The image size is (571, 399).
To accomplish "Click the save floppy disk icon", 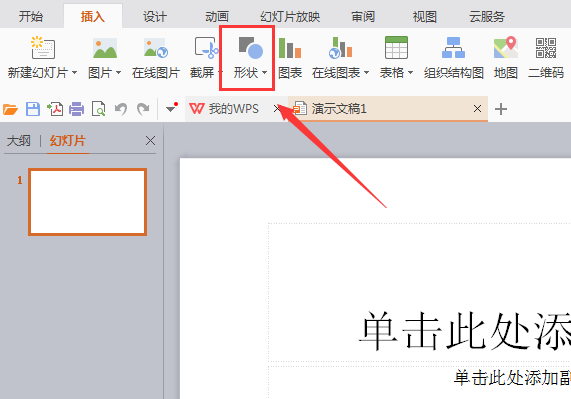I will pos(33,109).
